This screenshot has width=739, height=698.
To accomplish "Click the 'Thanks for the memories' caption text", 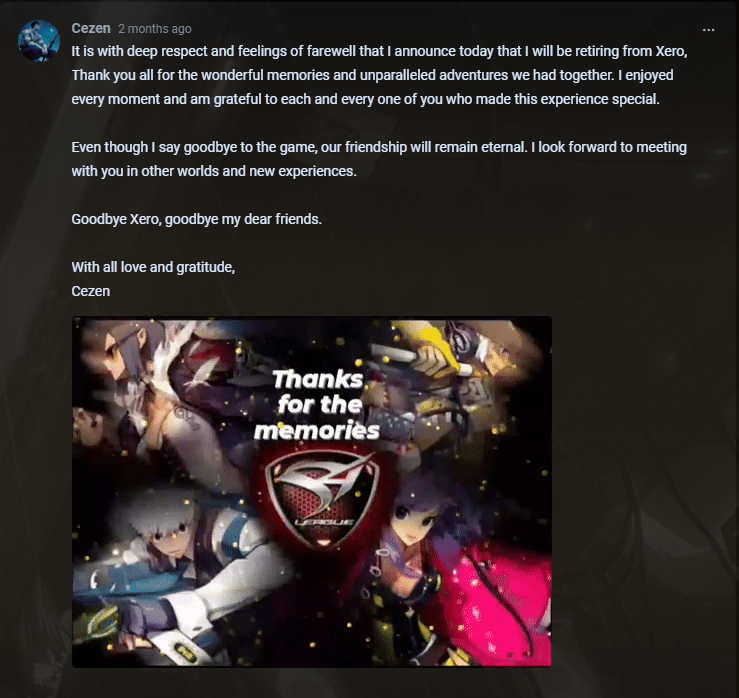I will pyautogui.click(x=317, y=405).
